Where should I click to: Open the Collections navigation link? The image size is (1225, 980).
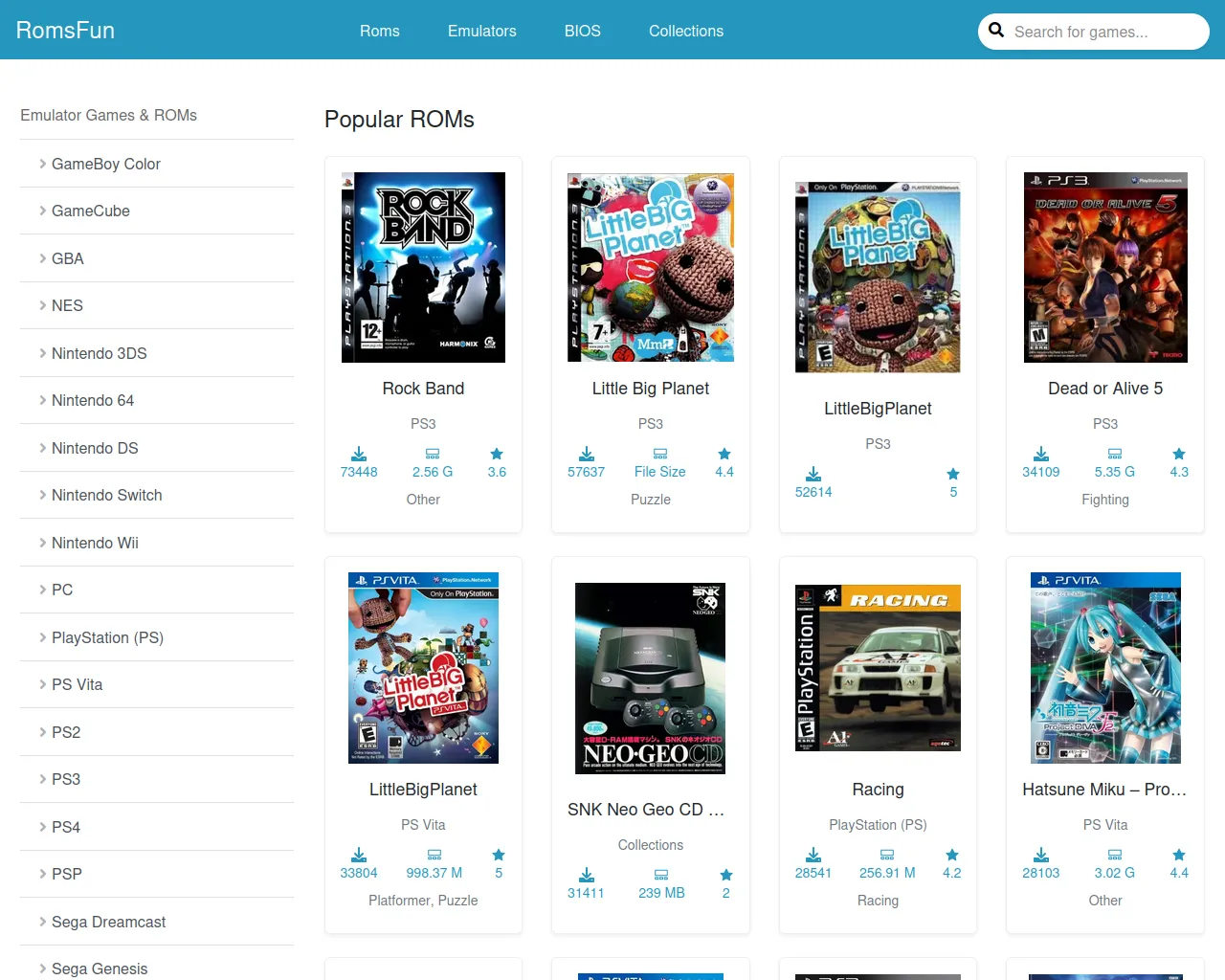click(x=685, y=31)
